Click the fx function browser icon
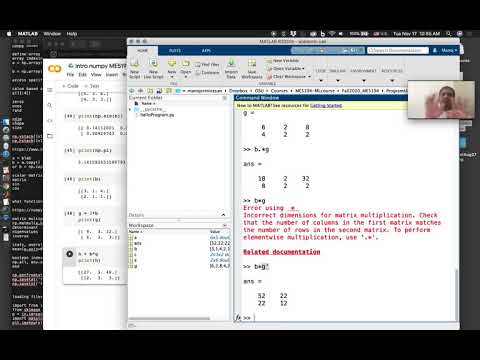The width and height of the screenshot is (480, 360). click(238, 318)
